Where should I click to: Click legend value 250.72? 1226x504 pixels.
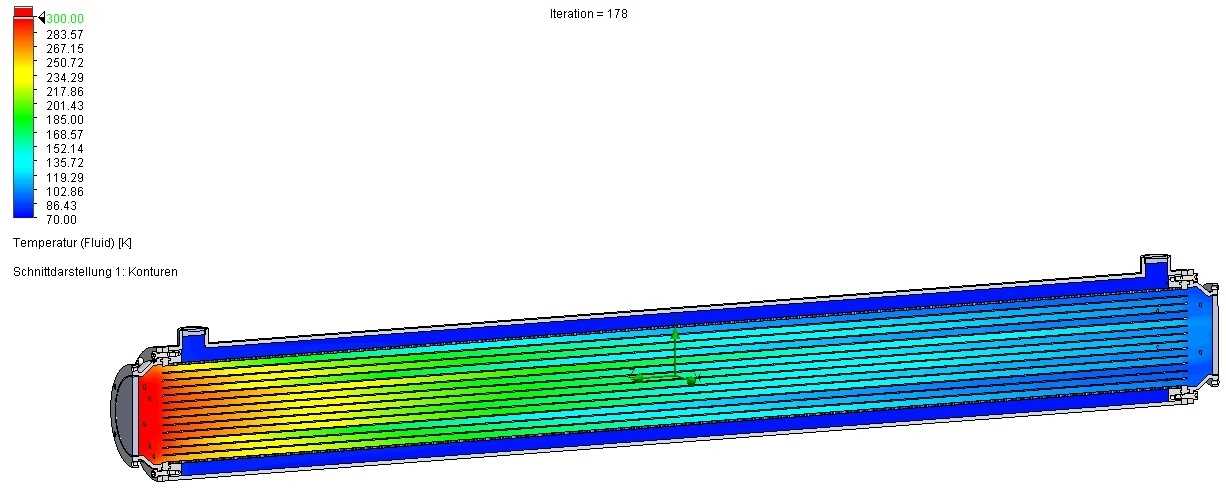65,63
